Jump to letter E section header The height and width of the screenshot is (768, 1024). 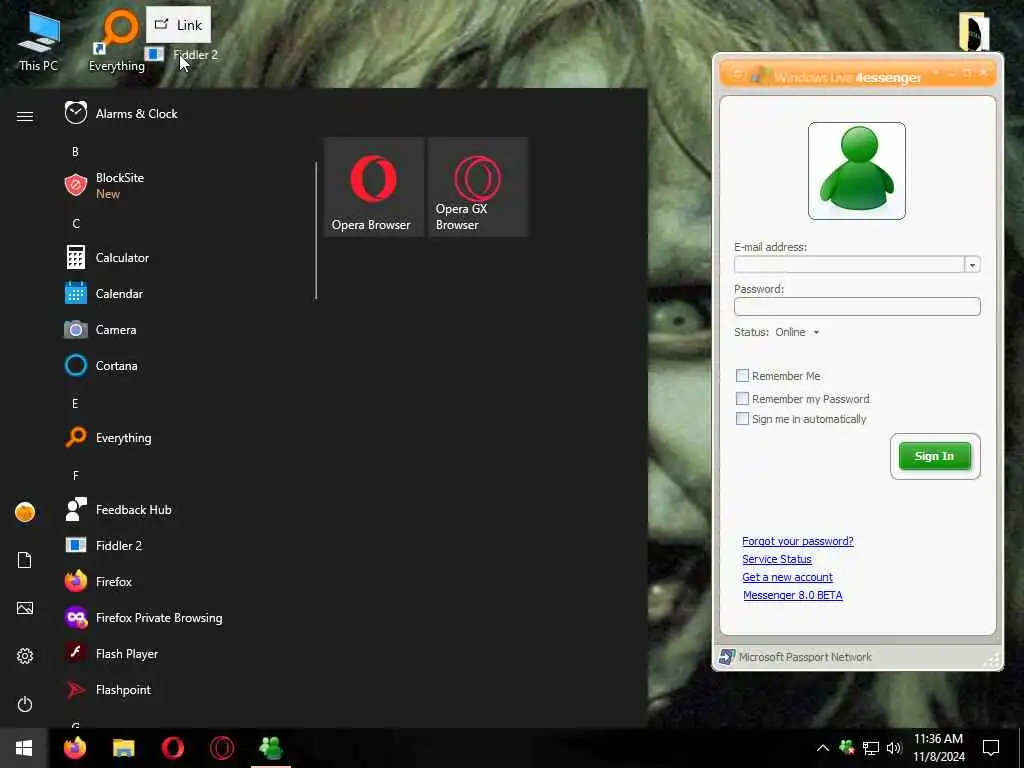click(x=75, y=403)
